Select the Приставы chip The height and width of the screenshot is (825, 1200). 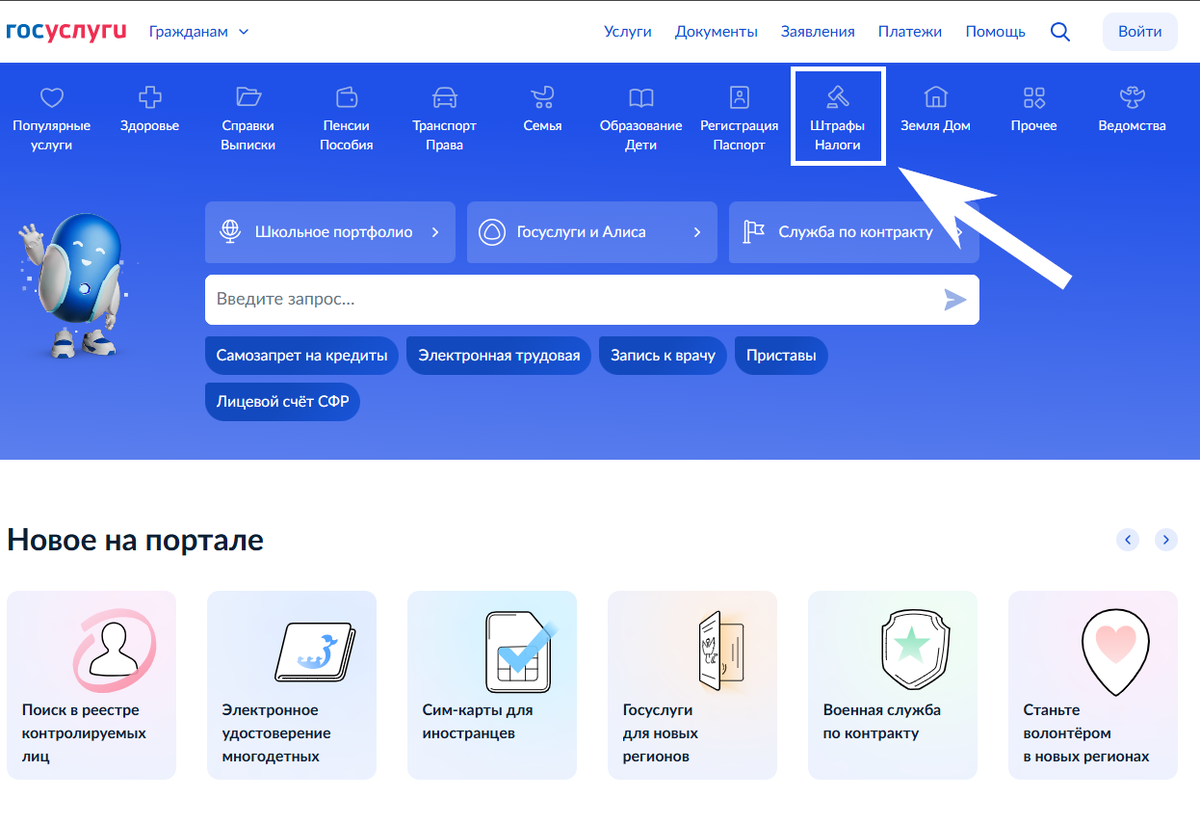pos(781,356)
